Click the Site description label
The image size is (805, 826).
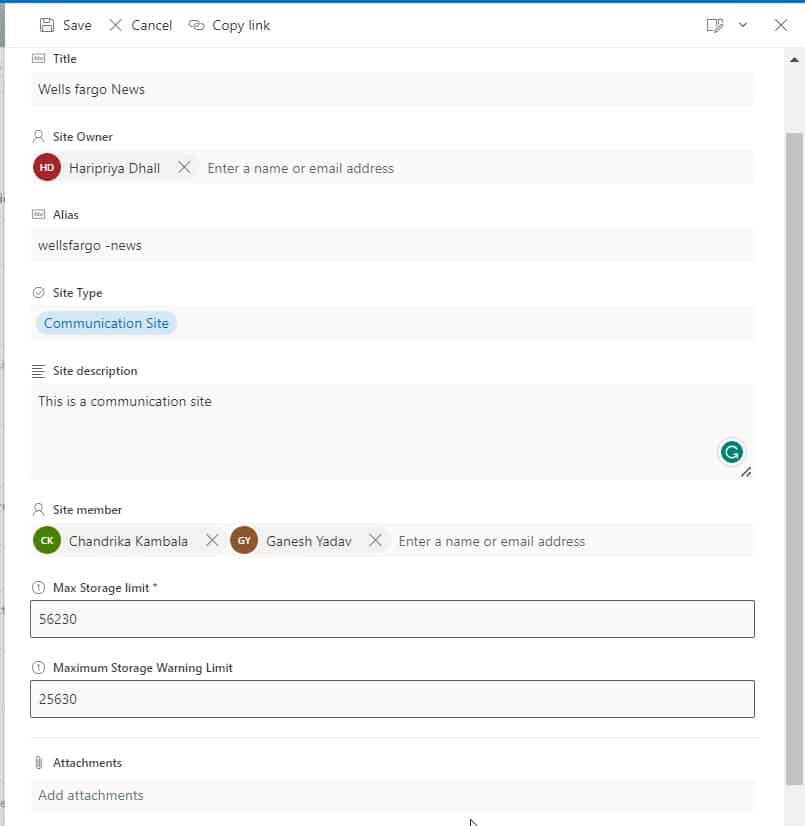(x=95, y=371)
